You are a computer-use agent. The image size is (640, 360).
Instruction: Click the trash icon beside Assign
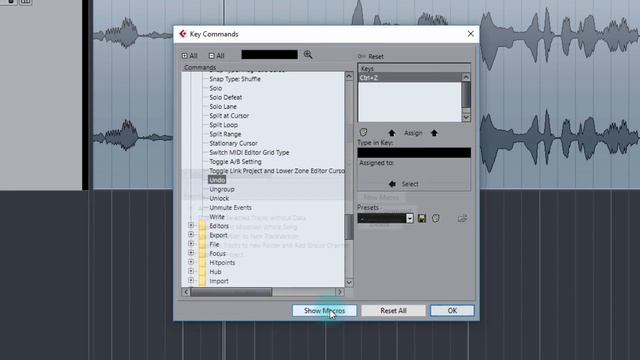pos(363,132)
